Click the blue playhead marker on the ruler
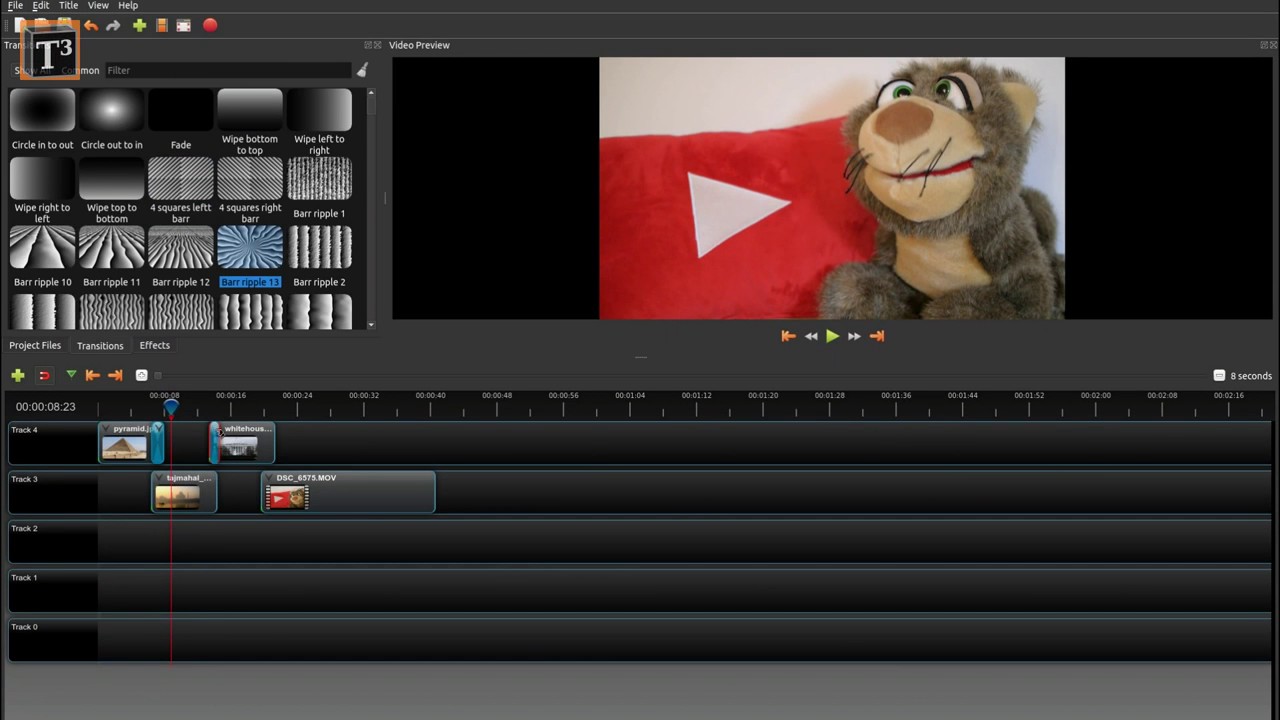1280x720 pixels. coord(171,406)
